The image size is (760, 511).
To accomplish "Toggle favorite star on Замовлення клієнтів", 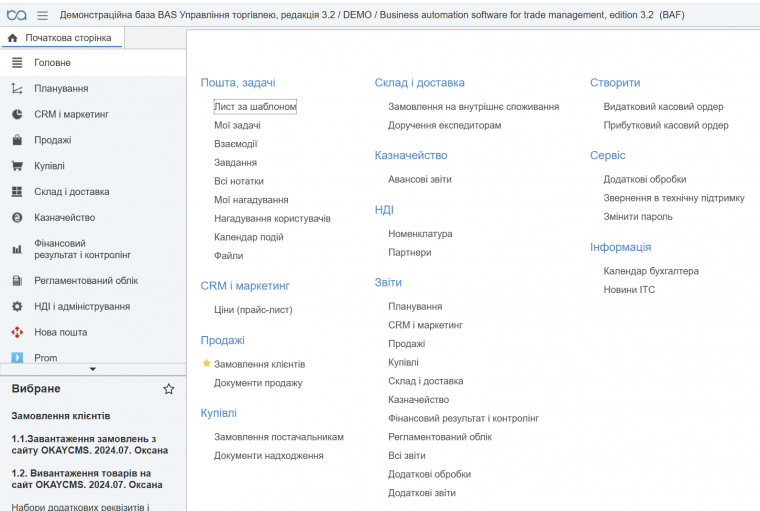I will (x=207, y=364).
